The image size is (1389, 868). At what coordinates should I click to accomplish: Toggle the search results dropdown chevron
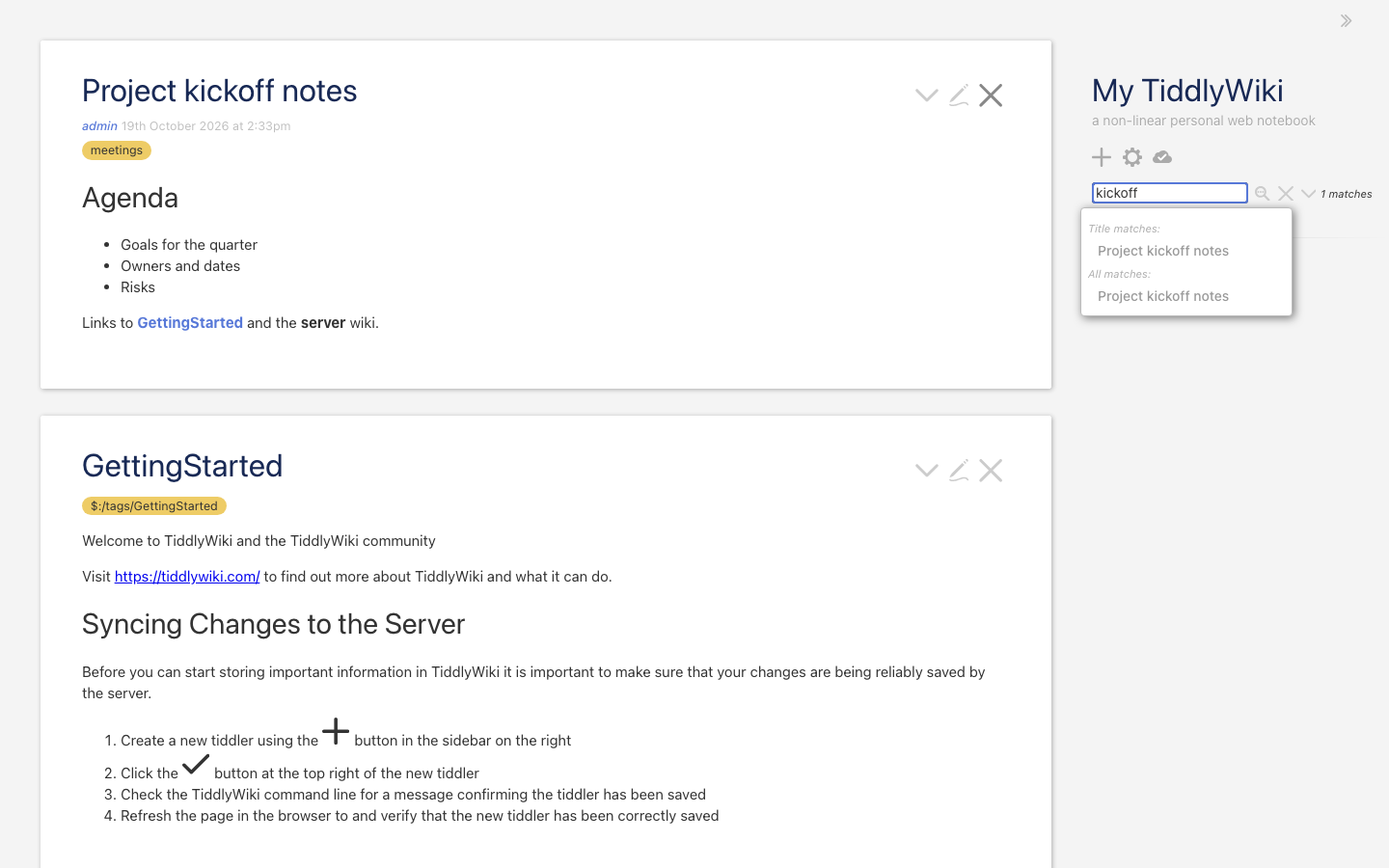1308,194
